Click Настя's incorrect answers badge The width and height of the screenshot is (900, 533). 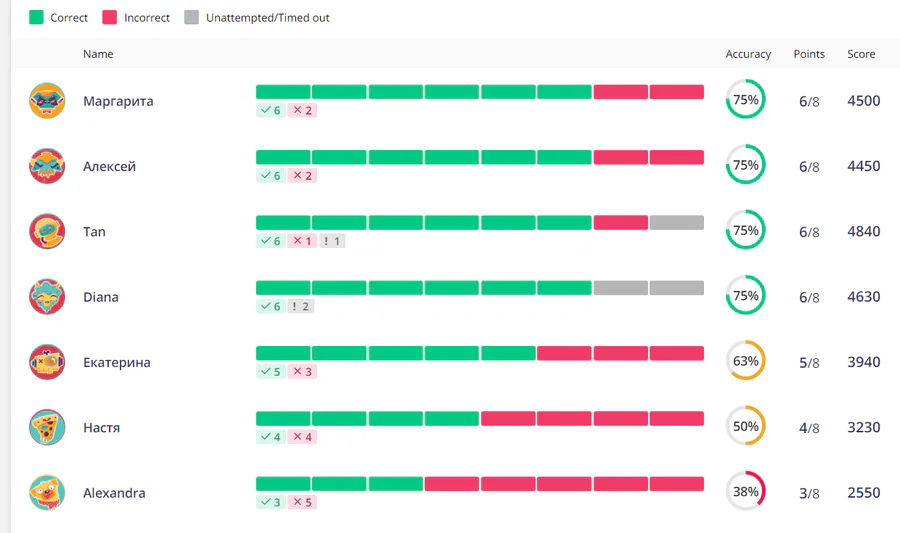pos(302,437)
